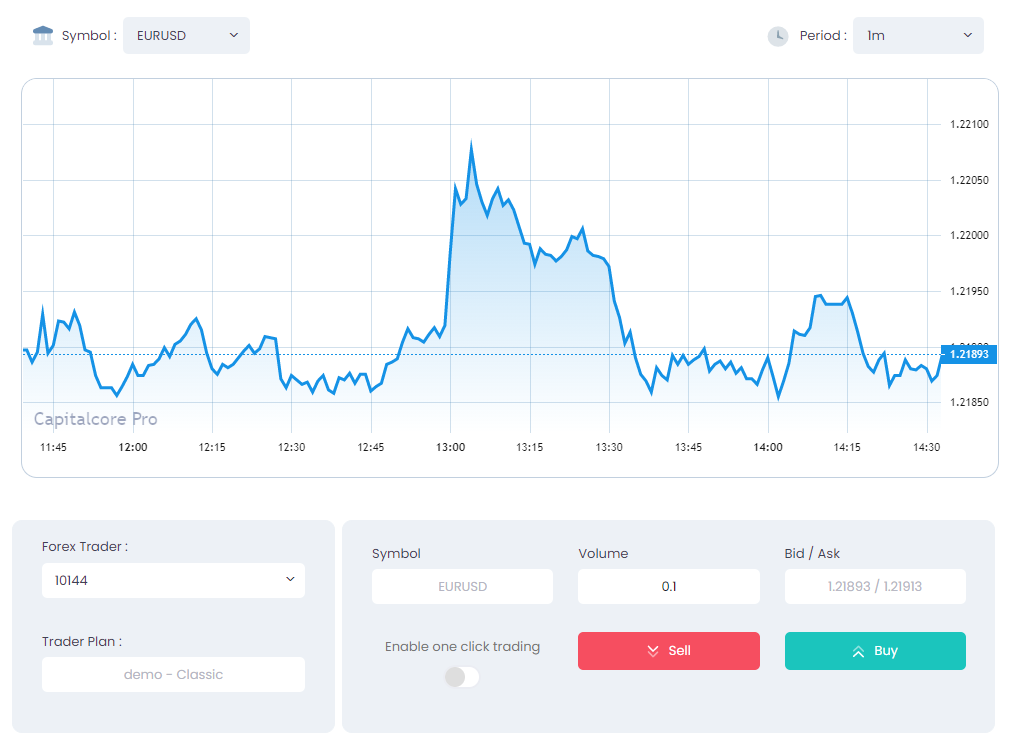Click the 1.21950 price axis label
The image size is (1018, 745).
(969, 291)
